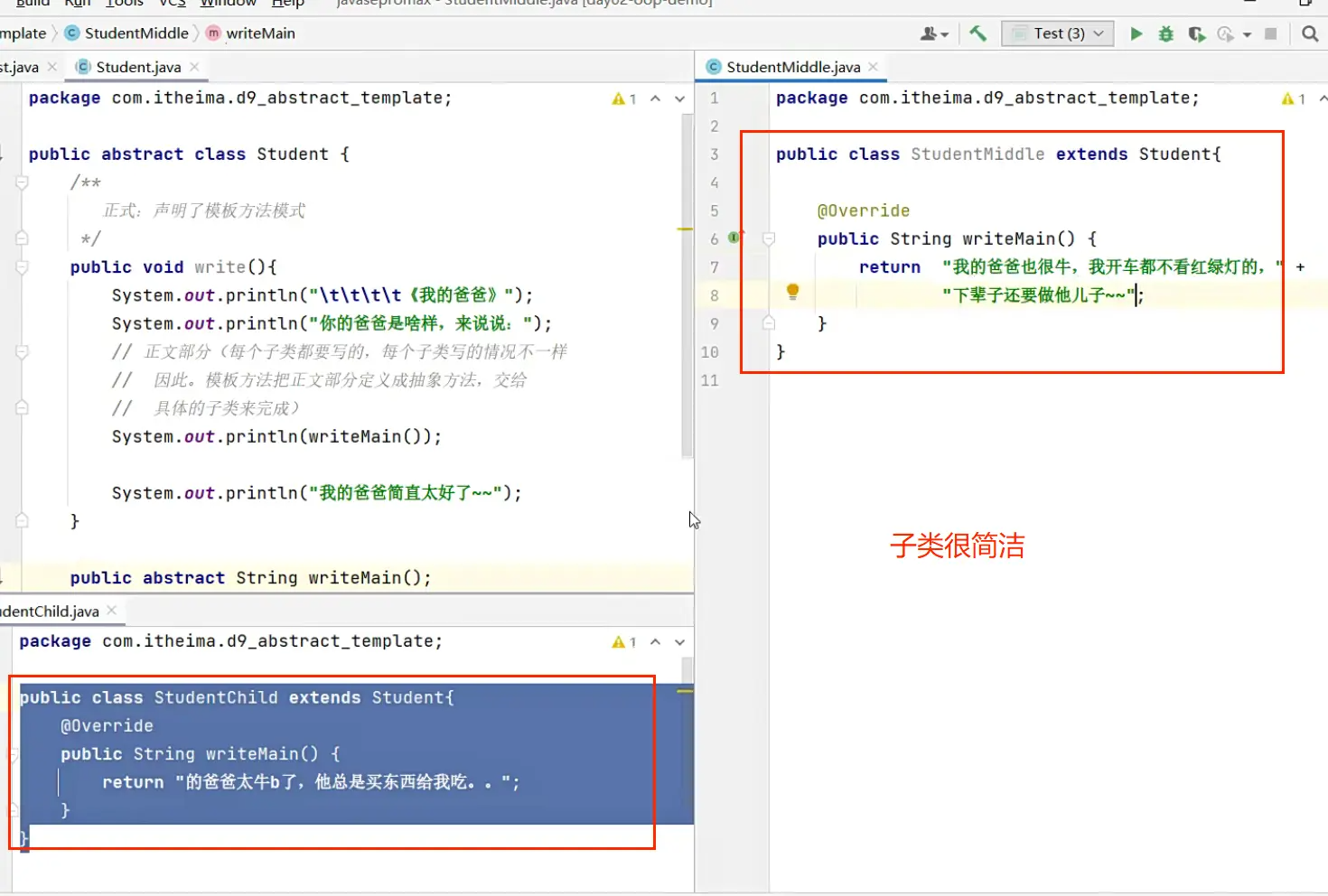Click the println "我的爸爸简直太好了~~" line
The width and height of the screenshot is (1328, 896).
[317, 493]
